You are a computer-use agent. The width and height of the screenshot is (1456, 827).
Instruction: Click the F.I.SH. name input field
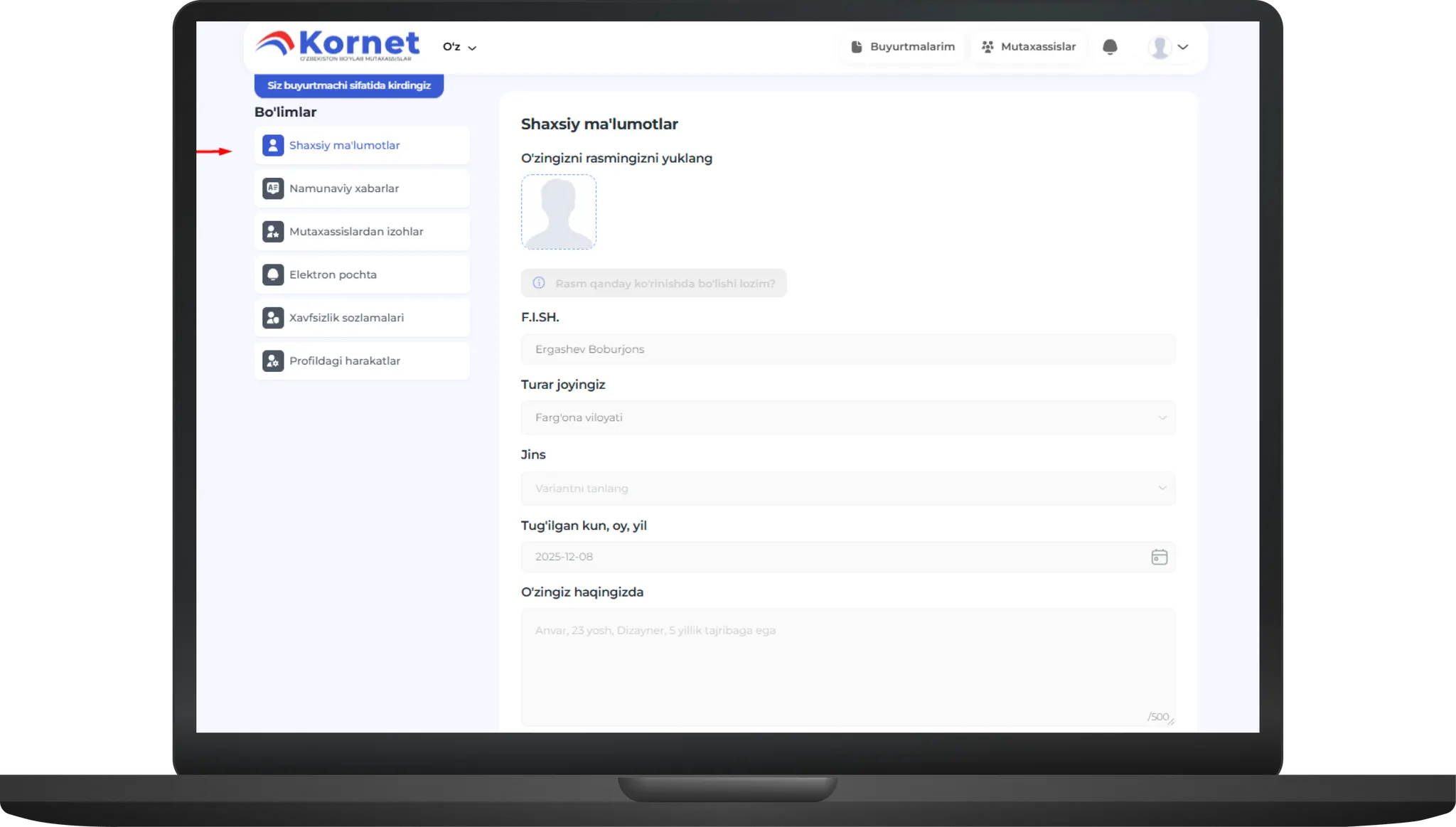tap(847, 349)
